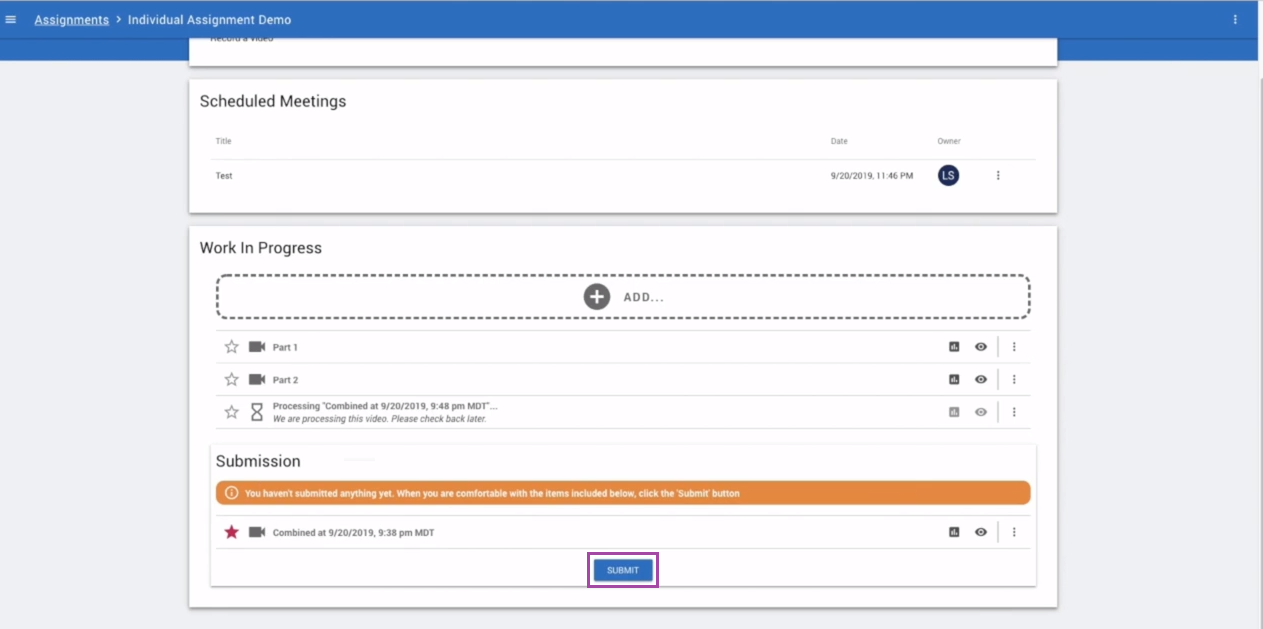
Task: Open options menu for Test meeting
Action: coord(998,175)
